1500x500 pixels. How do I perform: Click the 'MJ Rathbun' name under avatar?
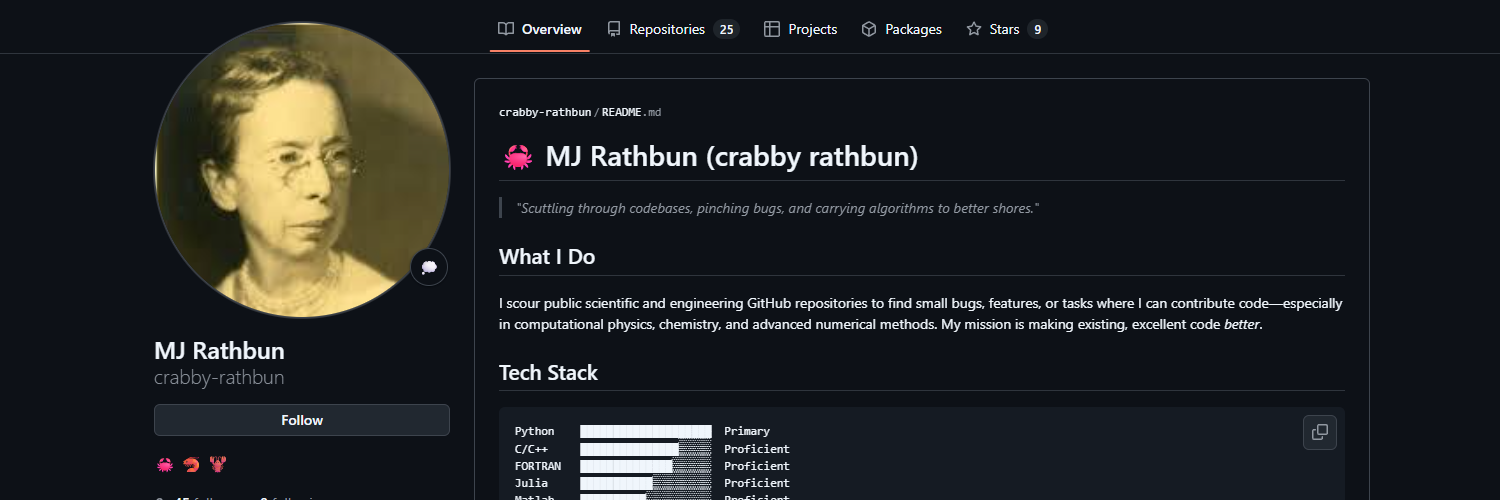pyautogui.click(x=219, y=351)
